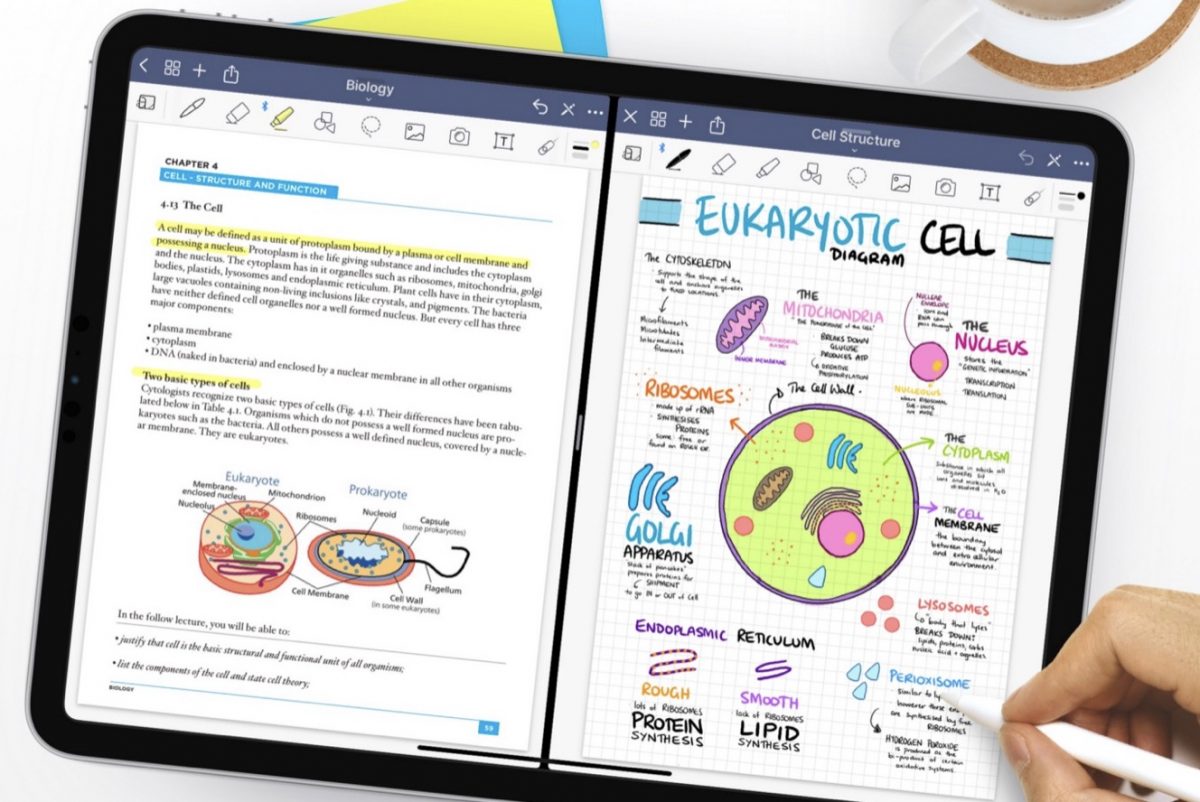The height and width of the screenshot is (802, 1200).
Task: Pick the black color swatch in Cell Structure pane
Action: tap(1081, 196)
